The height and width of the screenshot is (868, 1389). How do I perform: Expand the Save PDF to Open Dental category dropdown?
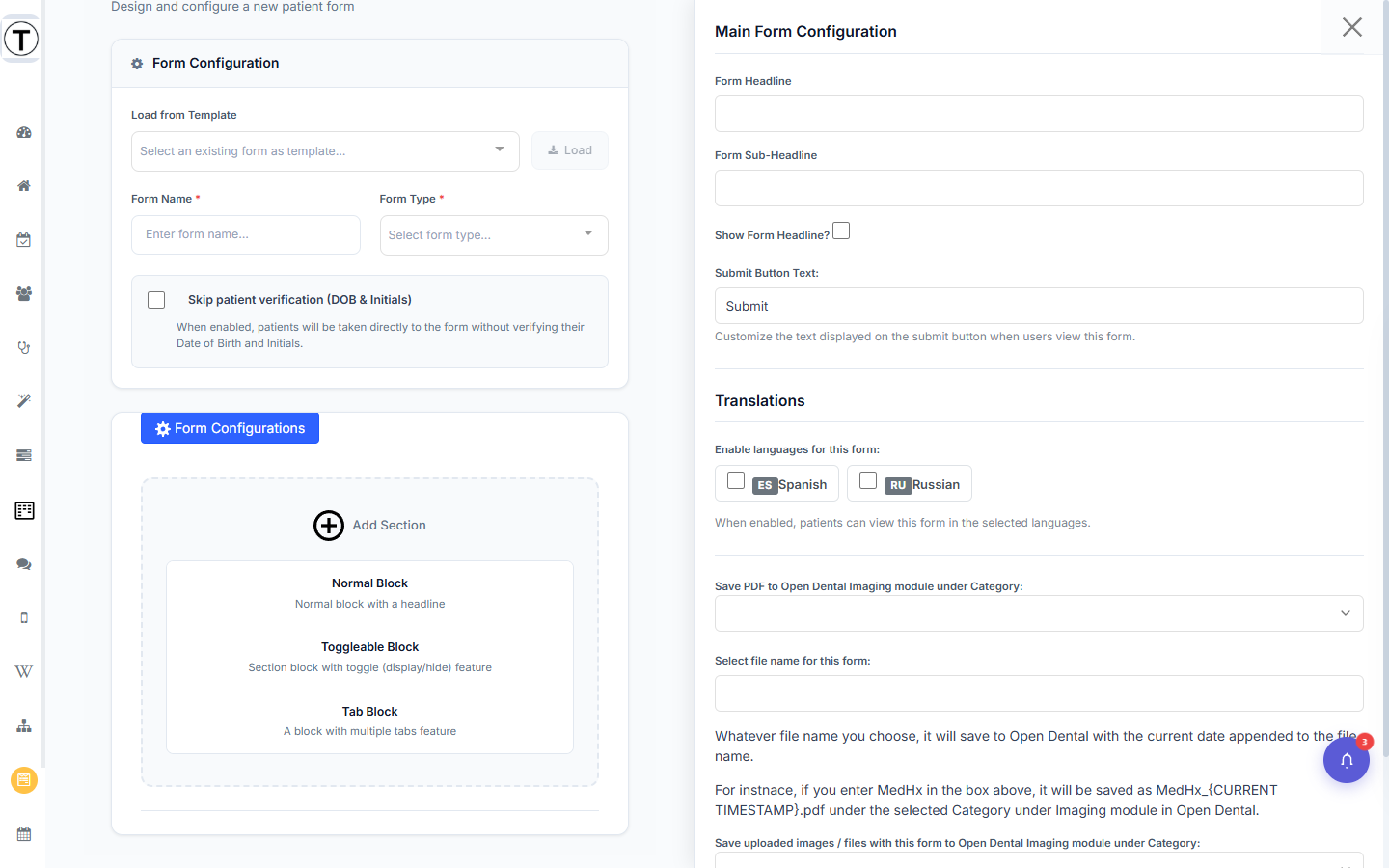tap(1039, 613)
